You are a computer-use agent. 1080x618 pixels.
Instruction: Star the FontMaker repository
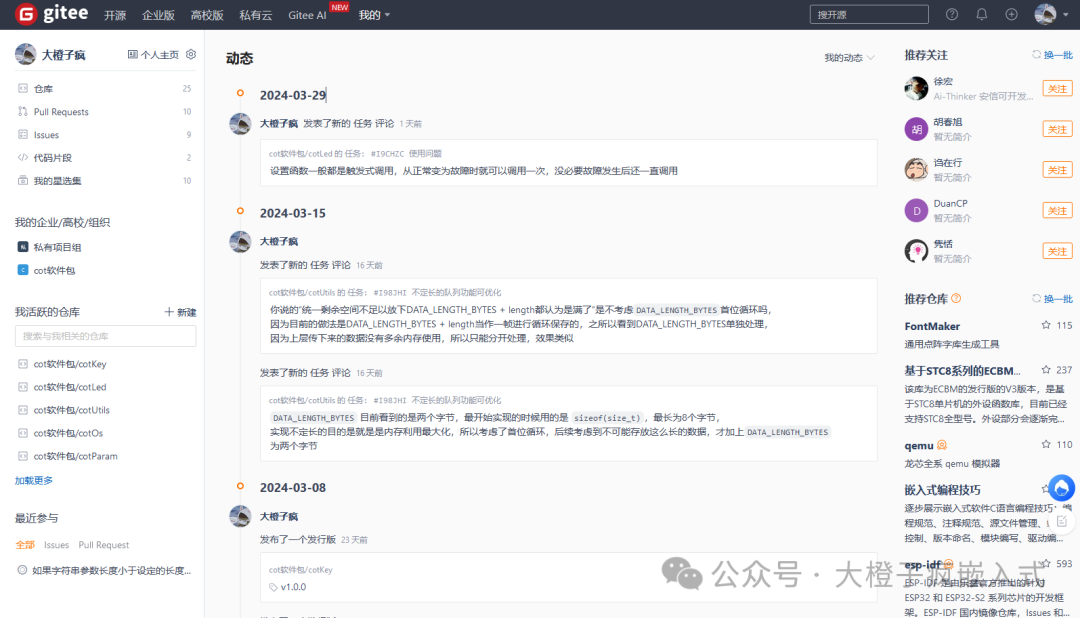pos(1046,326)
